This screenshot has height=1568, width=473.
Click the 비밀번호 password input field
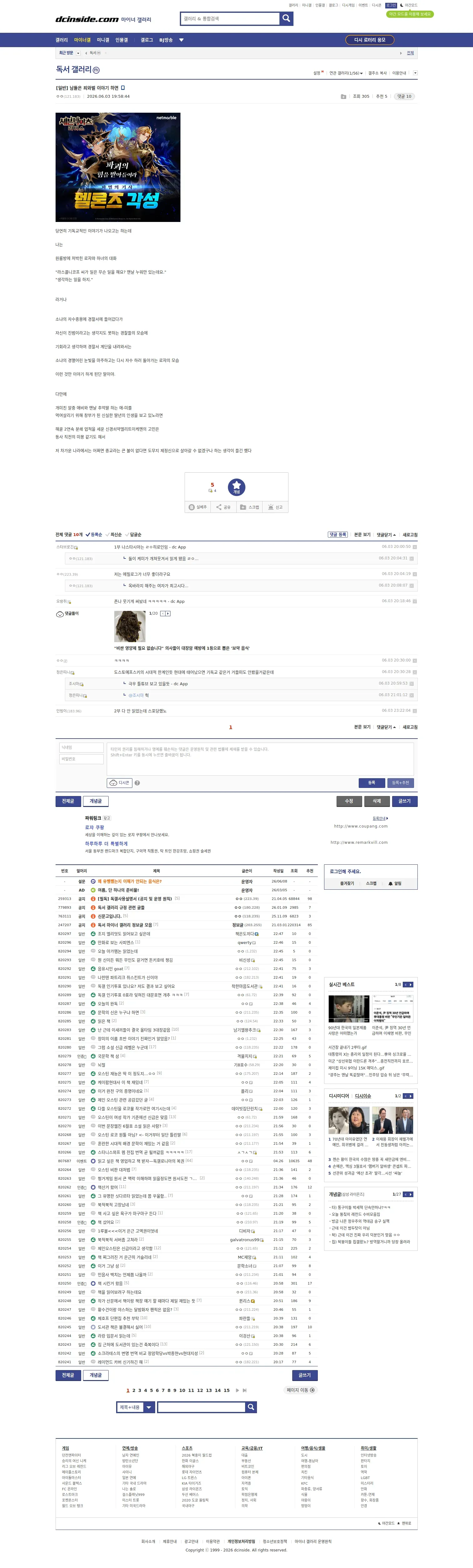(81, 759)
